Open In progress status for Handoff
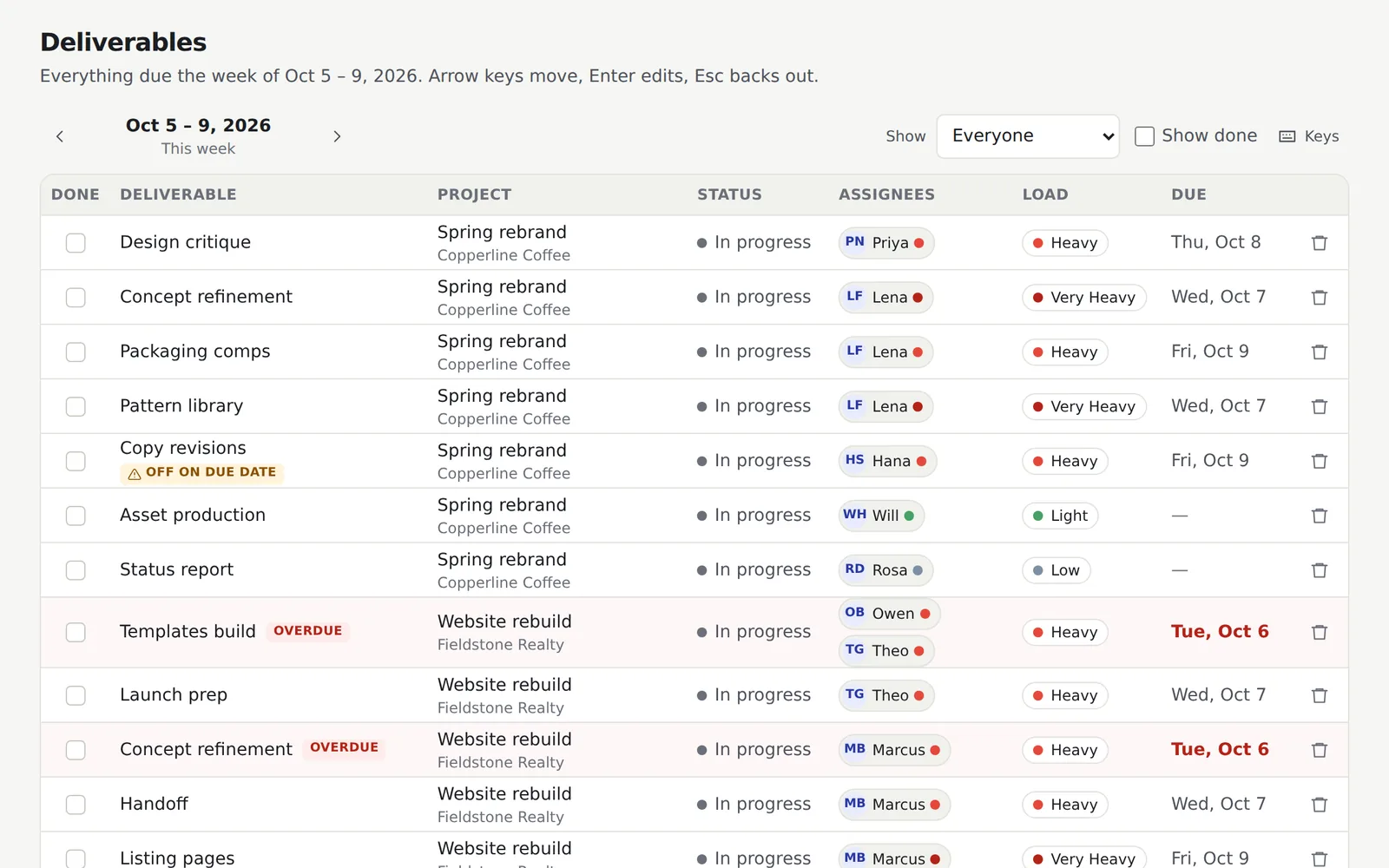 click(x=754, y=805)
